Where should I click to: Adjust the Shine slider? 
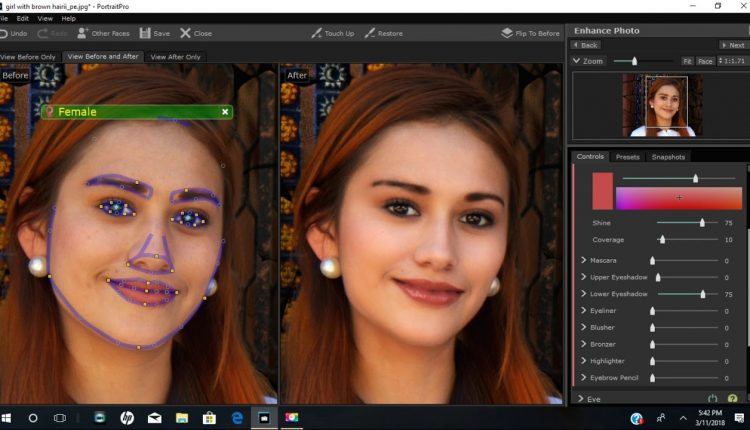click(702, 223)
